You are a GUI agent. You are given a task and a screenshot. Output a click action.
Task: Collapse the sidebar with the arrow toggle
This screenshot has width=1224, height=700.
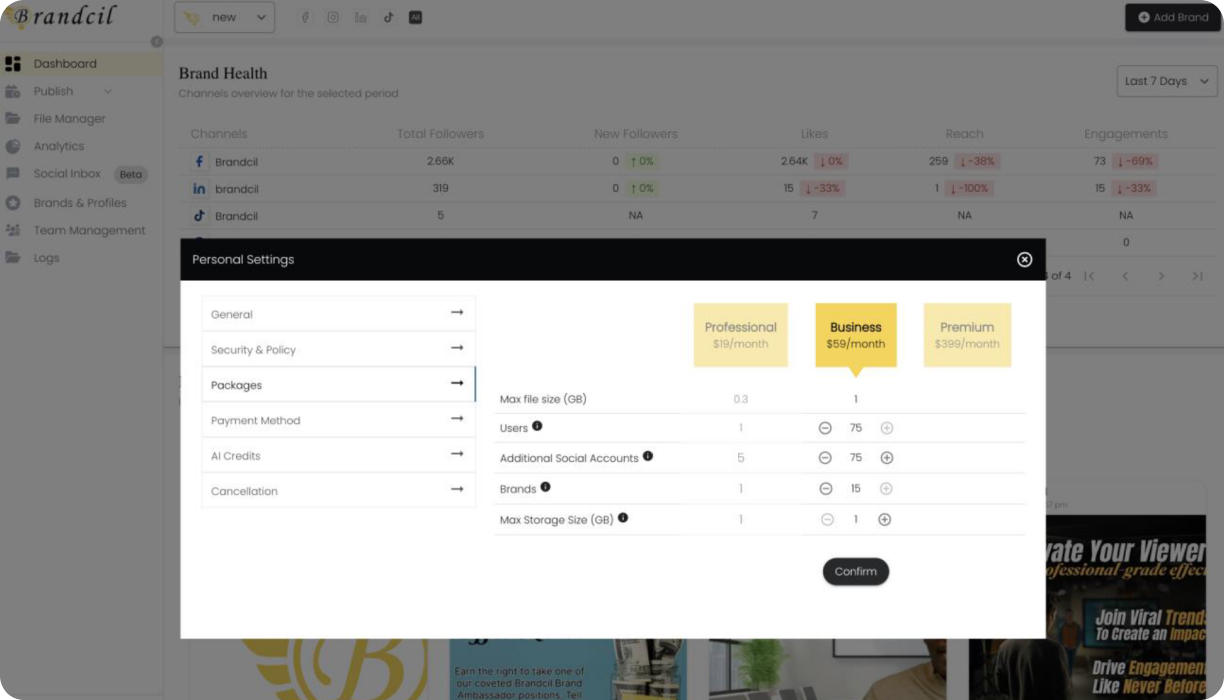(x=156, y=42)
